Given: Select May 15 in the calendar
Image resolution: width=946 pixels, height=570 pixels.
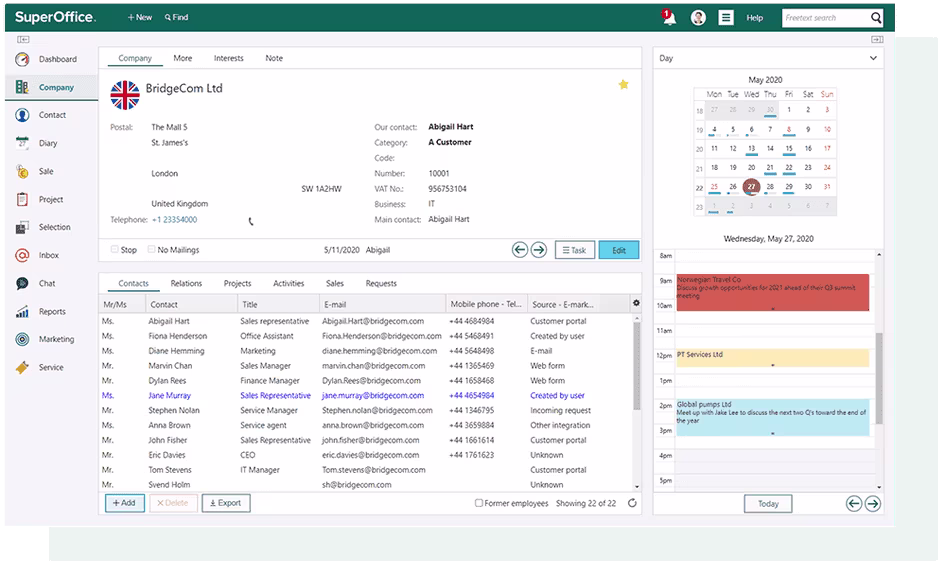Looking at the screenshot, I should (789, 148).
